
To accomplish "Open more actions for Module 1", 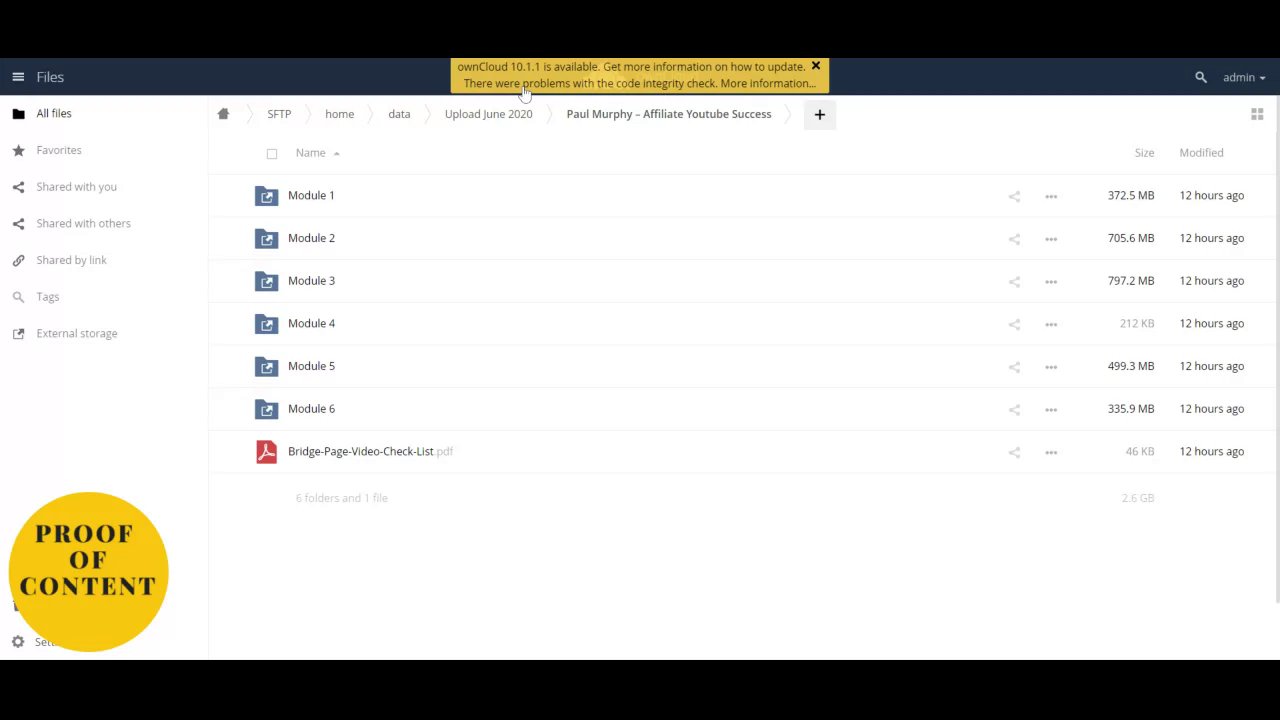I will click(x=1051, y=197).
